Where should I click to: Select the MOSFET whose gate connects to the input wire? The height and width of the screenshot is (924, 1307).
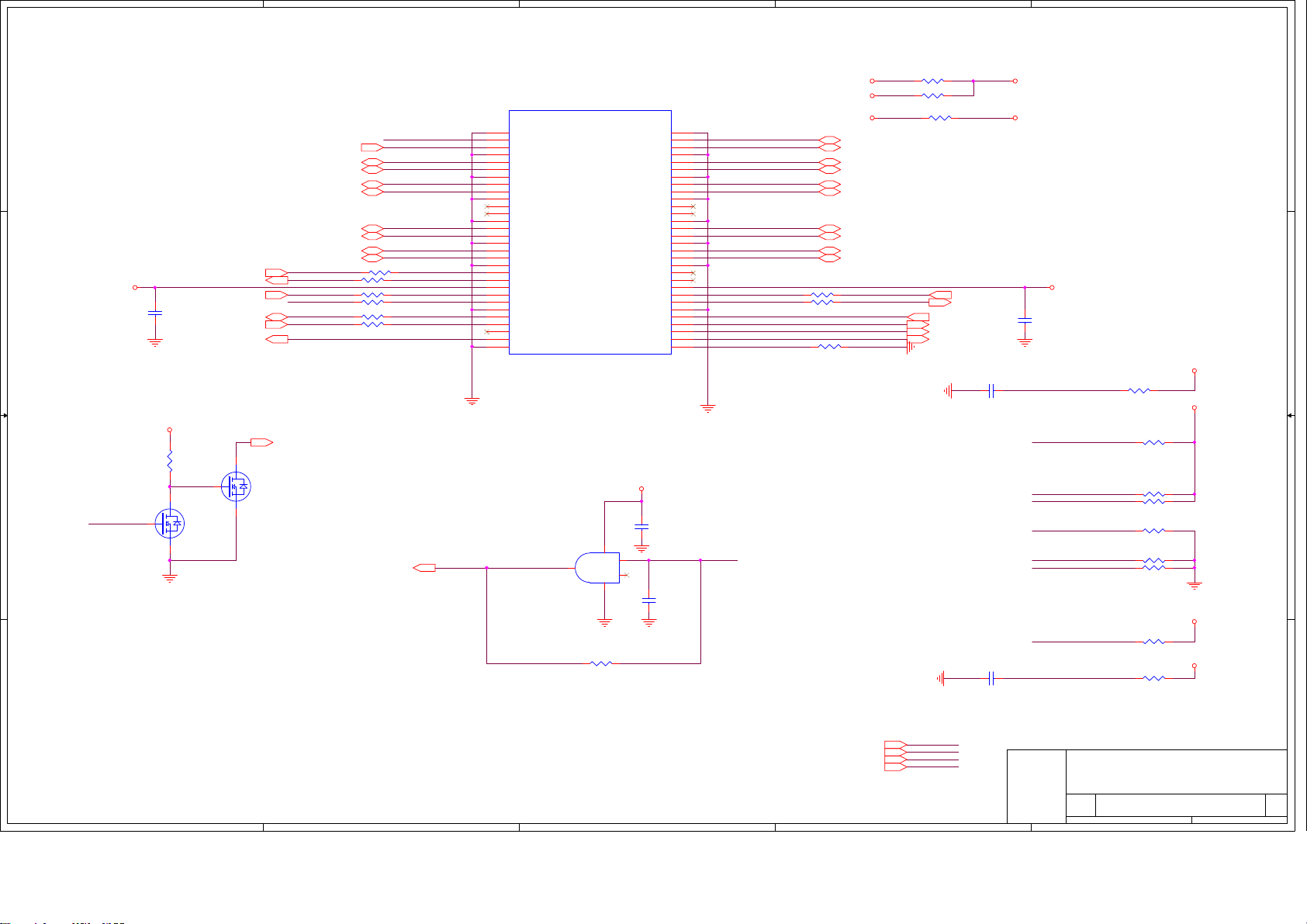coord(170,524)
